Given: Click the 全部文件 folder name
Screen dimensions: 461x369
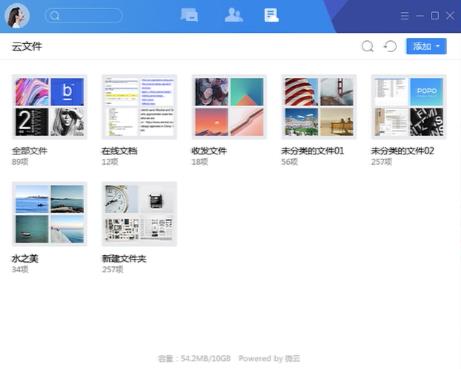Looking at the screenshot, I should [x=30, y=151].
